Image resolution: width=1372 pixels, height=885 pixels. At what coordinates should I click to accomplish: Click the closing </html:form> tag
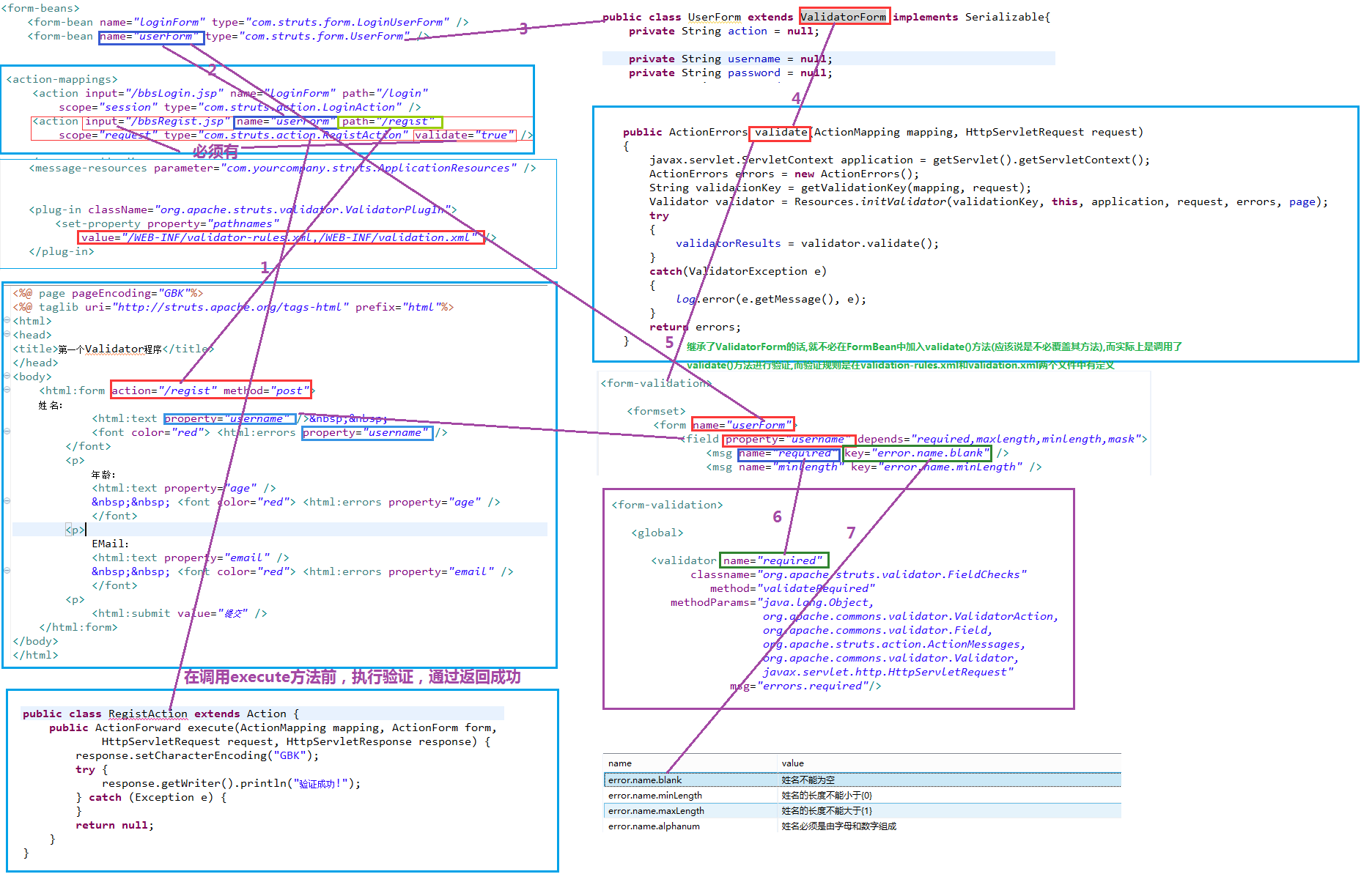click(78, 627)
